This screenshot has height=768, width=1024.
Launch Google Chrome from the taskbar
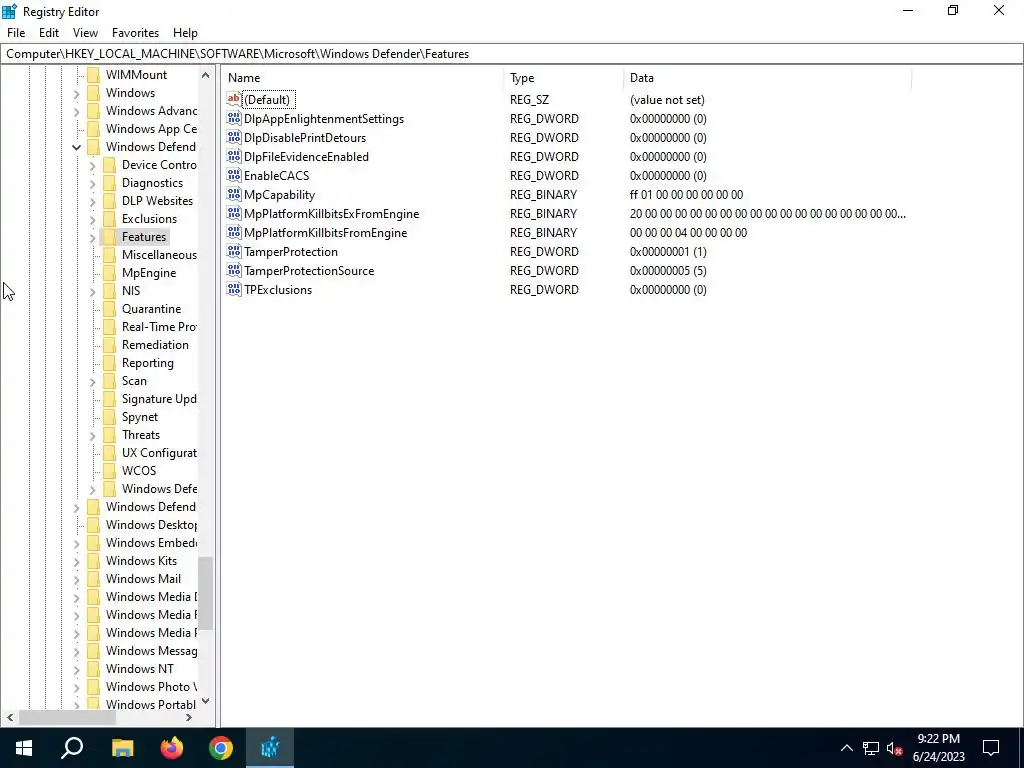[221, 748]
